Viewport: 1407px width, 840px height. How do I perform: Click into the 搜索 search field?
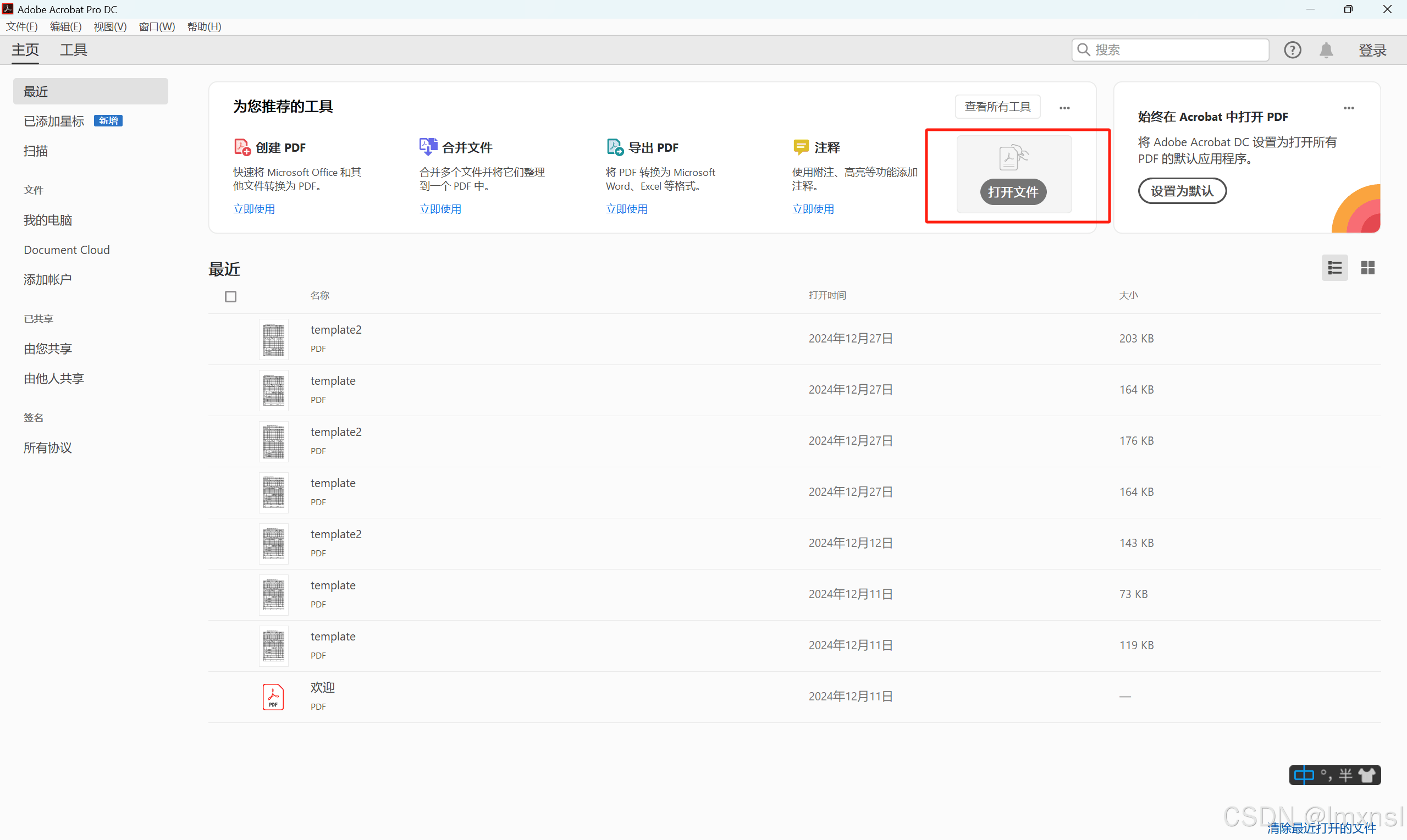pyautogui.click(x=1171, y=50)
